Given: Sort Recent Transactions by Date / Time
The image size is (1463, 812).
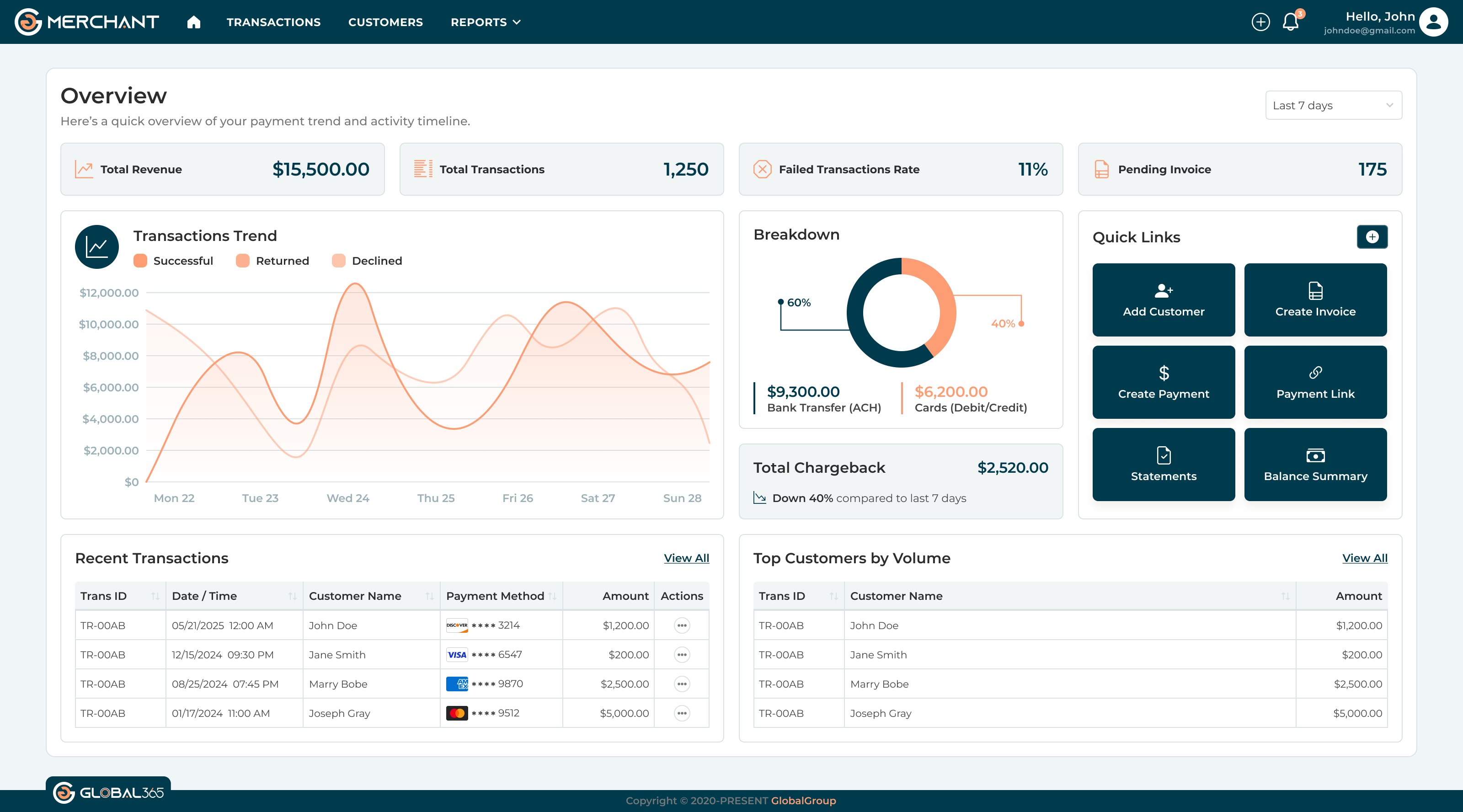Looking at the screenshot, I should click(x=292, y=596).
